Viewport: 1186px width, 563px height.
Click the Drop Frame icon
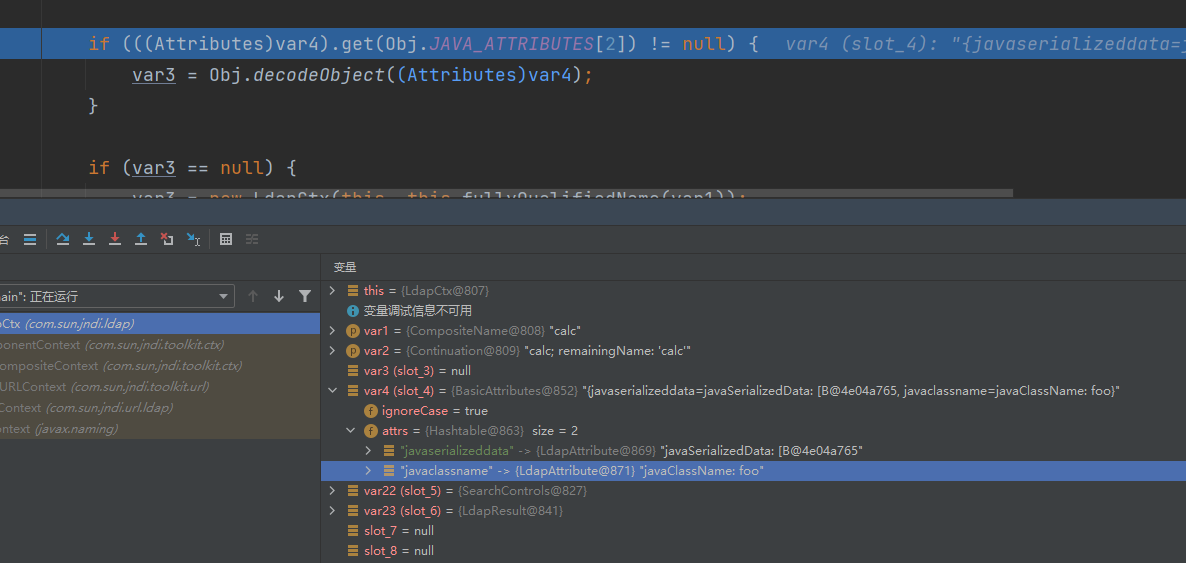click(x=166, y=239)
